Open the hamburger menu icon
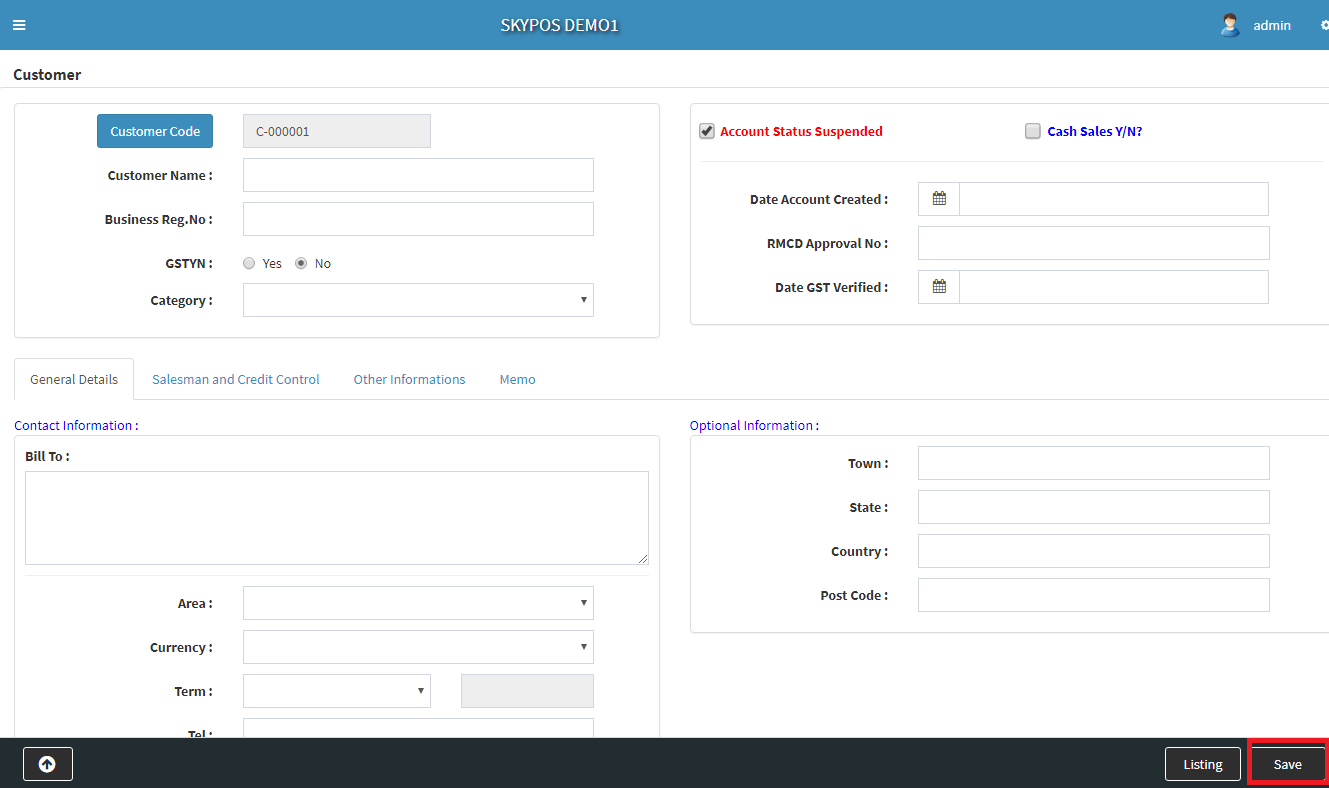The width and height of the screenshot is (1329, 788). pos(19,25)
